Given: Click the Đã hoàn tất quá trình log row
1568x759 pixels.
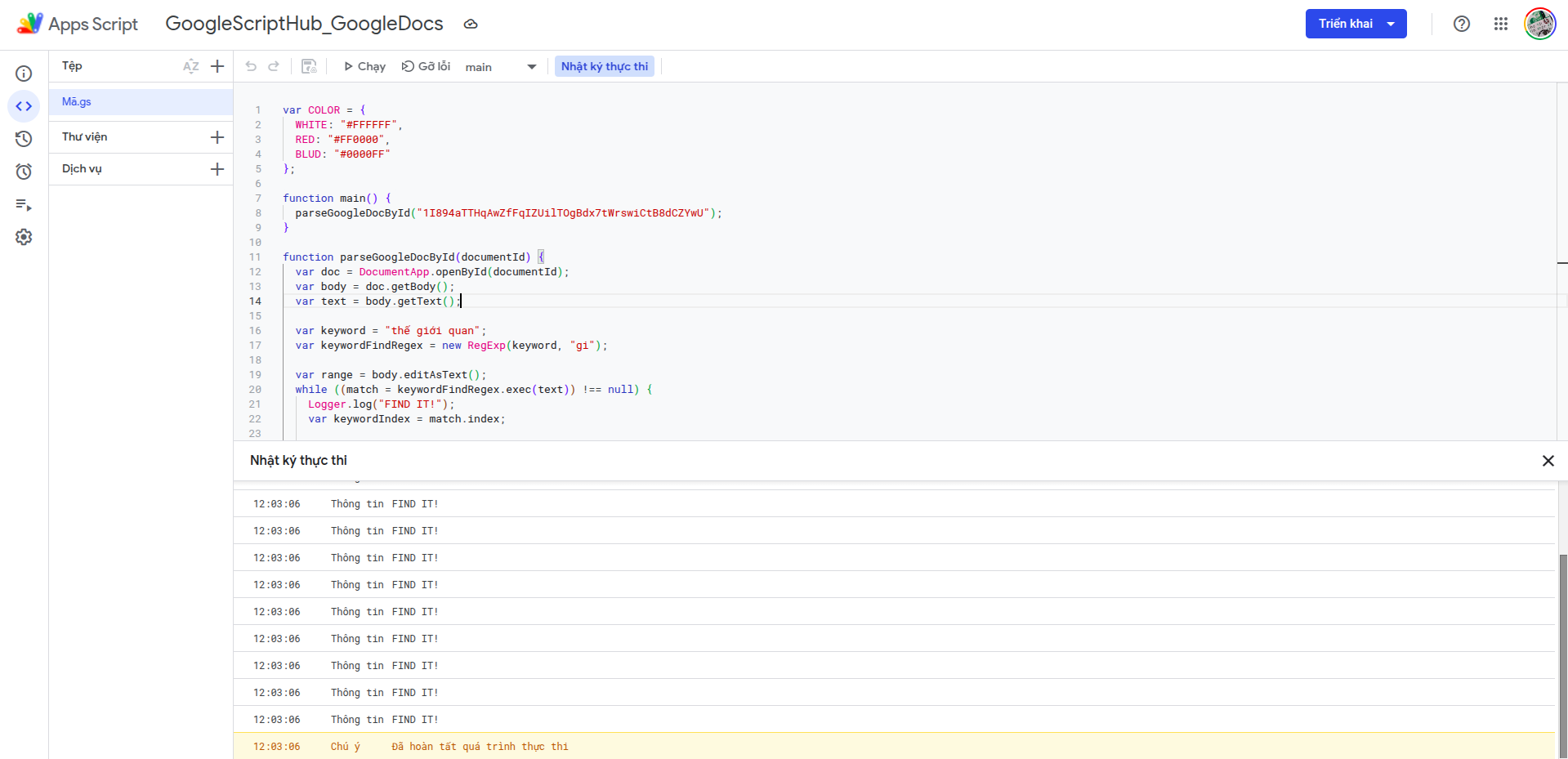Looking at the screenshot, I should [894, 747].
